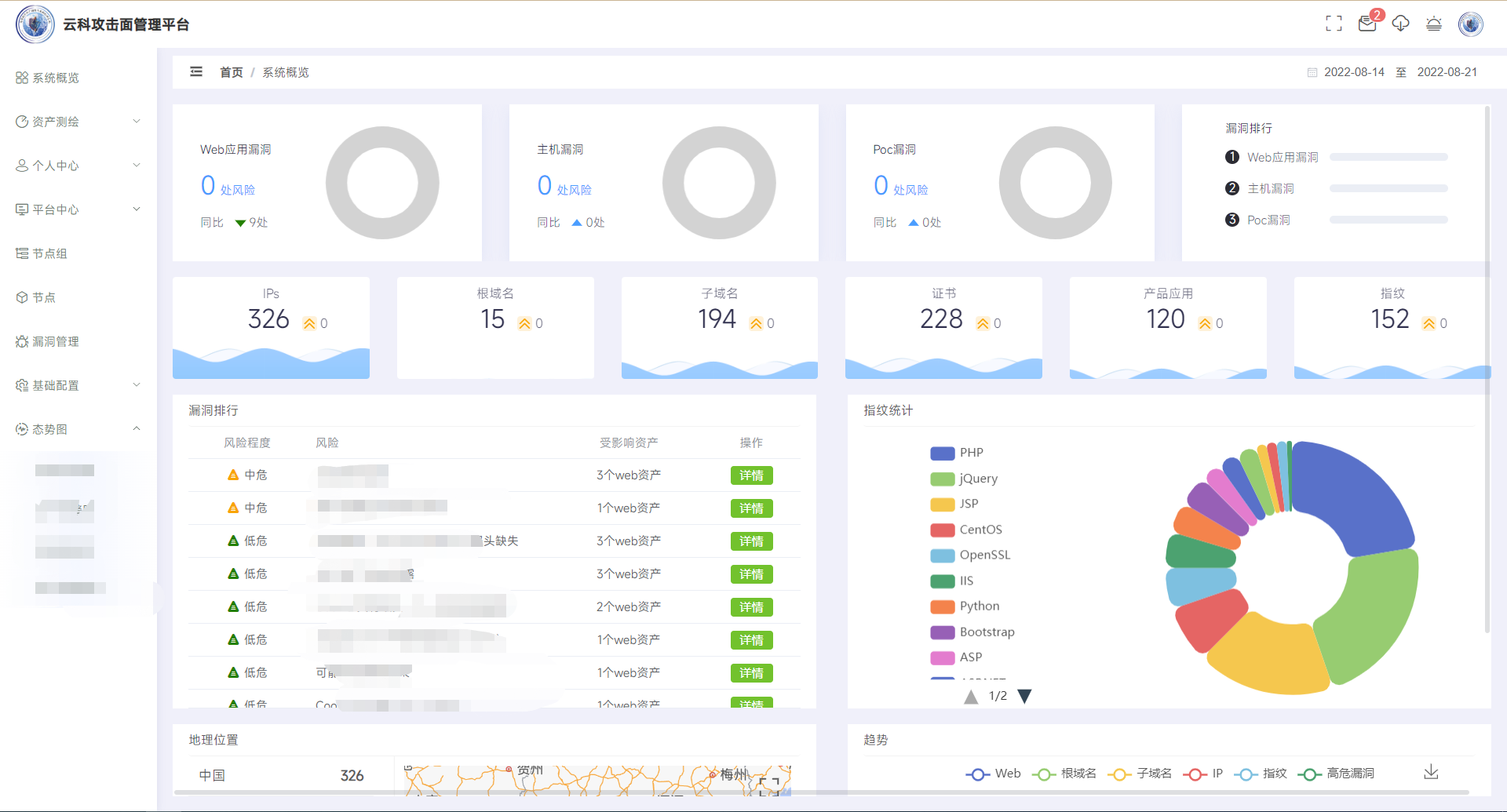Click the 节点 cube icon in sidebar

(22, 297)
